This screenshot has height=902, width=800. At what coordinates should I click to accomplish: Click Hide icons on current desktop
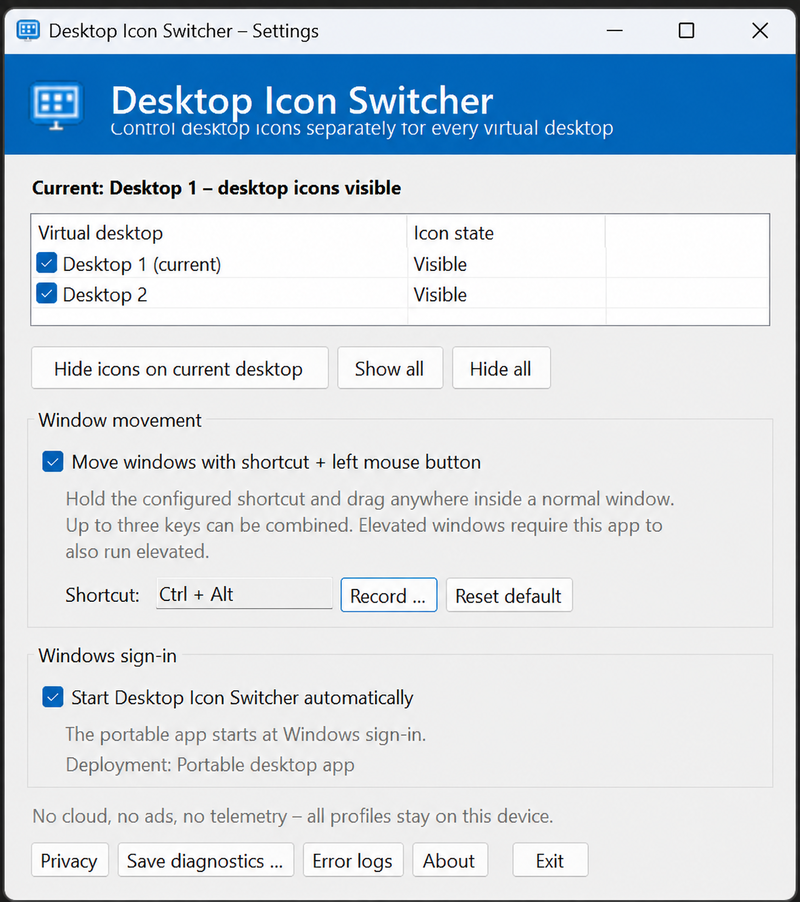coord(179,368)
